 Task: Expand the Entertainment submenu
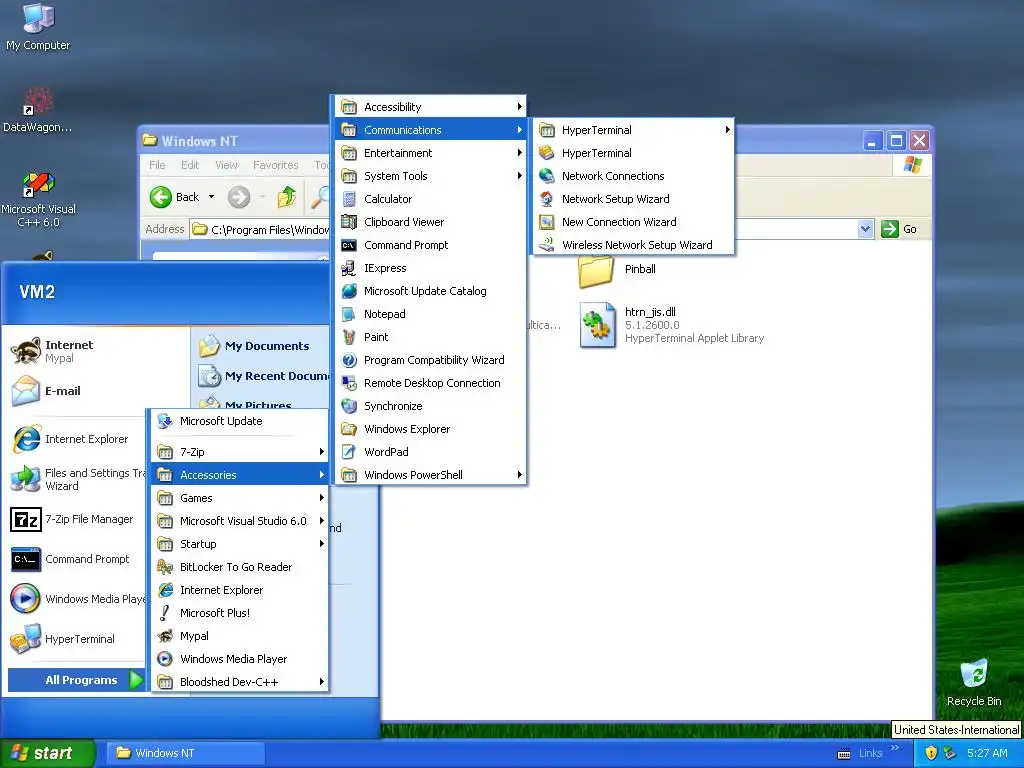coord(430,153)
